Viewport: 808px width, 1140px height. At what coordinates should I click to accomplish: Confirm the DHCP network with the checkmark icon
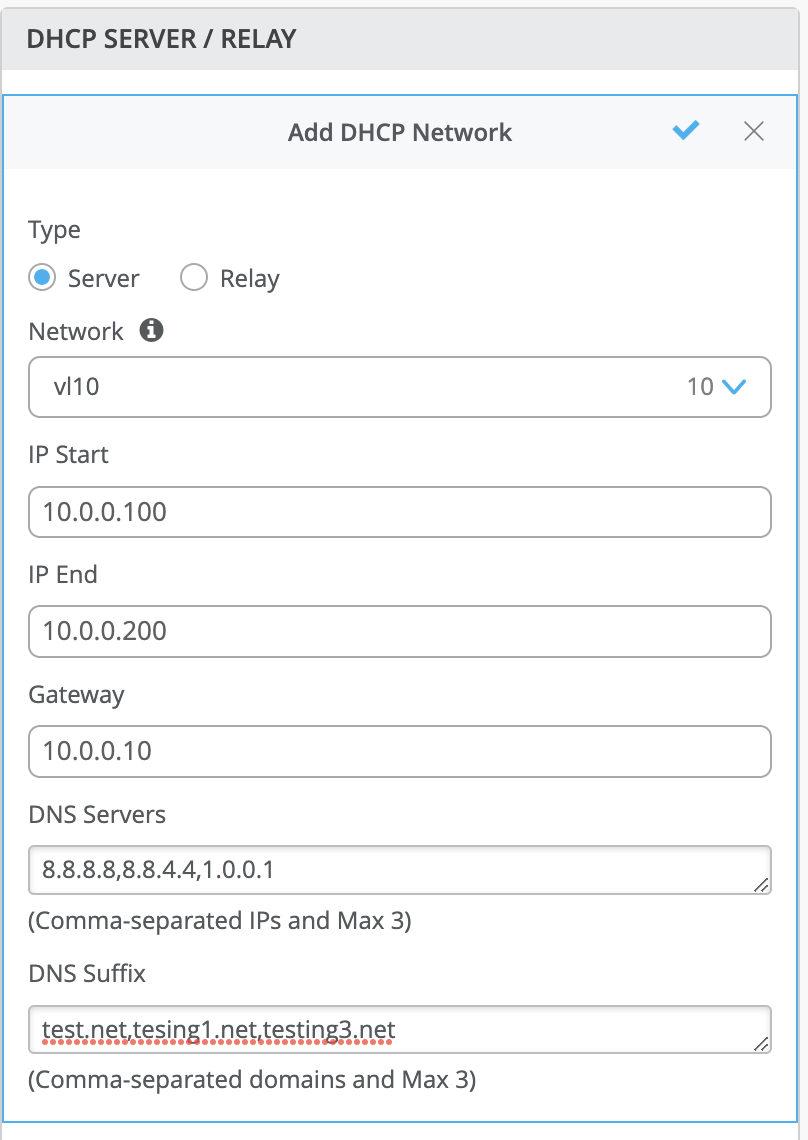coord(686,131)
